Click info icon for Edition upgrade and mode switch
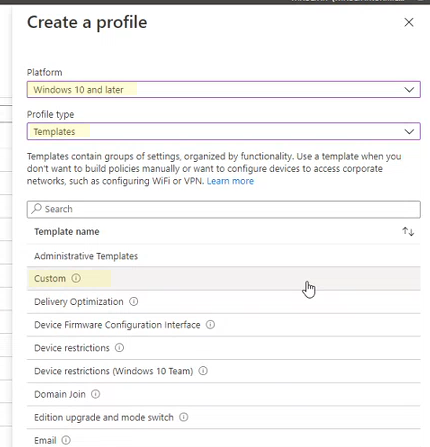The height and width of the screenshot is (447, 430). tap(184, 417)
